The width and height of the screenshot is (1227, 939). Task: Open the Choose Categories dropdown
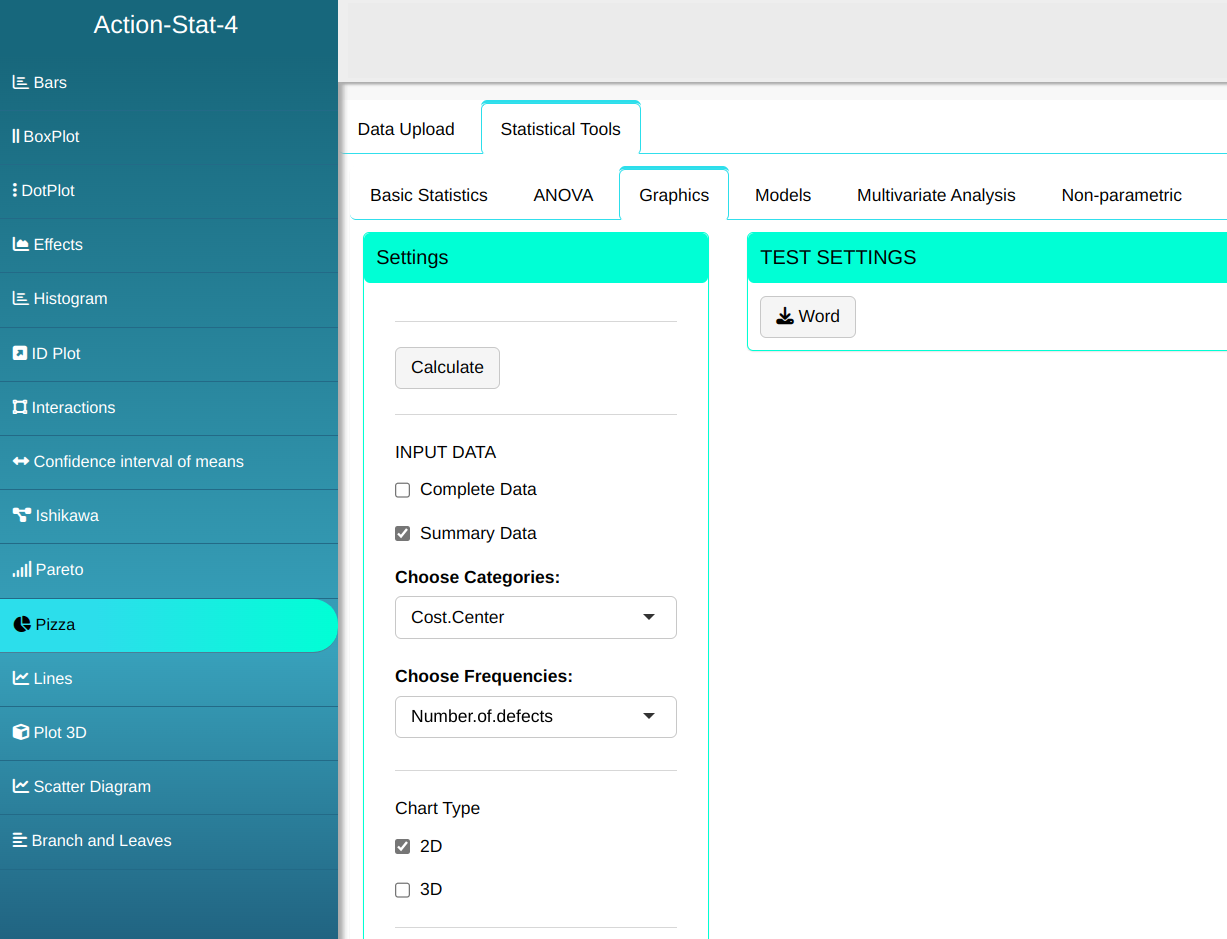(535, 617)
